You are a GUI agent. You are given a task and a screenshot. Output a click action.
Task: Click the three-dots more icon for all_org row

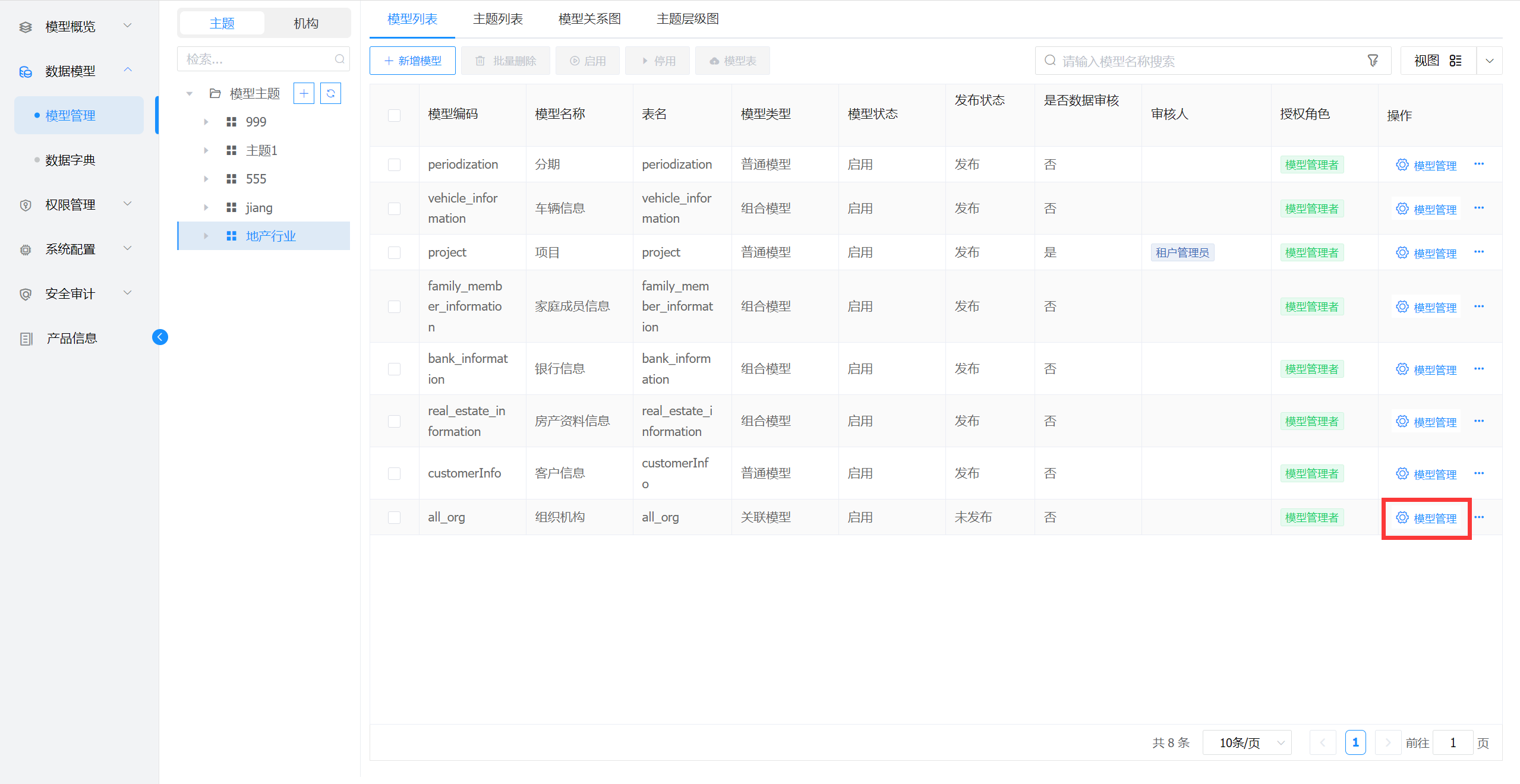1479,517
